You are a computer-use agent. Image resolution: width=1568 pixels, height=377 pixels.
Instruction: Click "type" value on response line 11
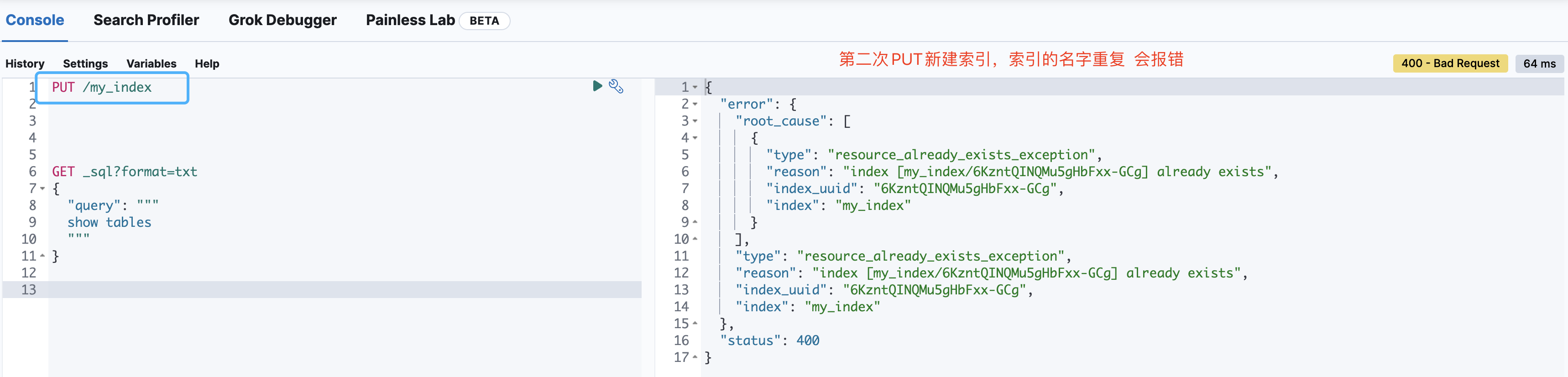coord(930,257)
